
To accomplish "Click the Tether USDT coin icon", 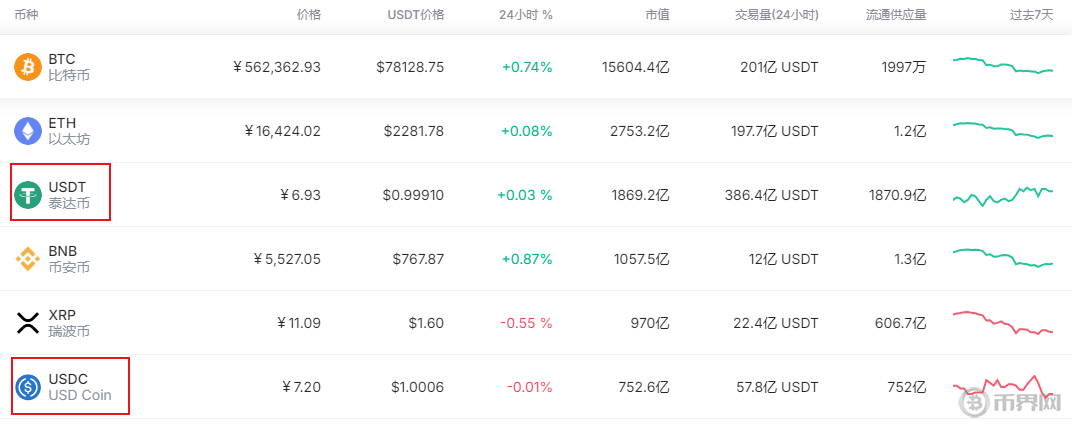I will point(27,195).
